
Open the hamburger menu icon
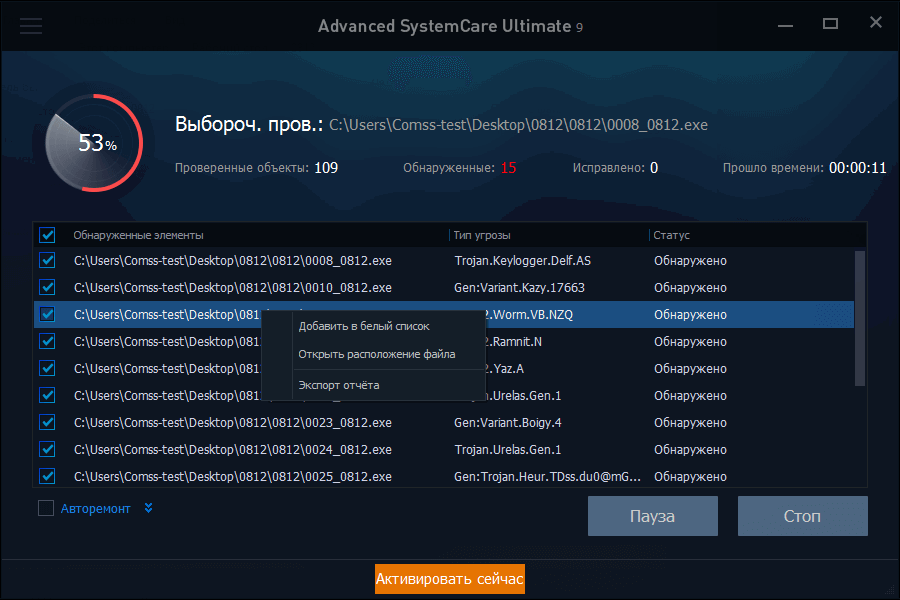pos(31,25)
